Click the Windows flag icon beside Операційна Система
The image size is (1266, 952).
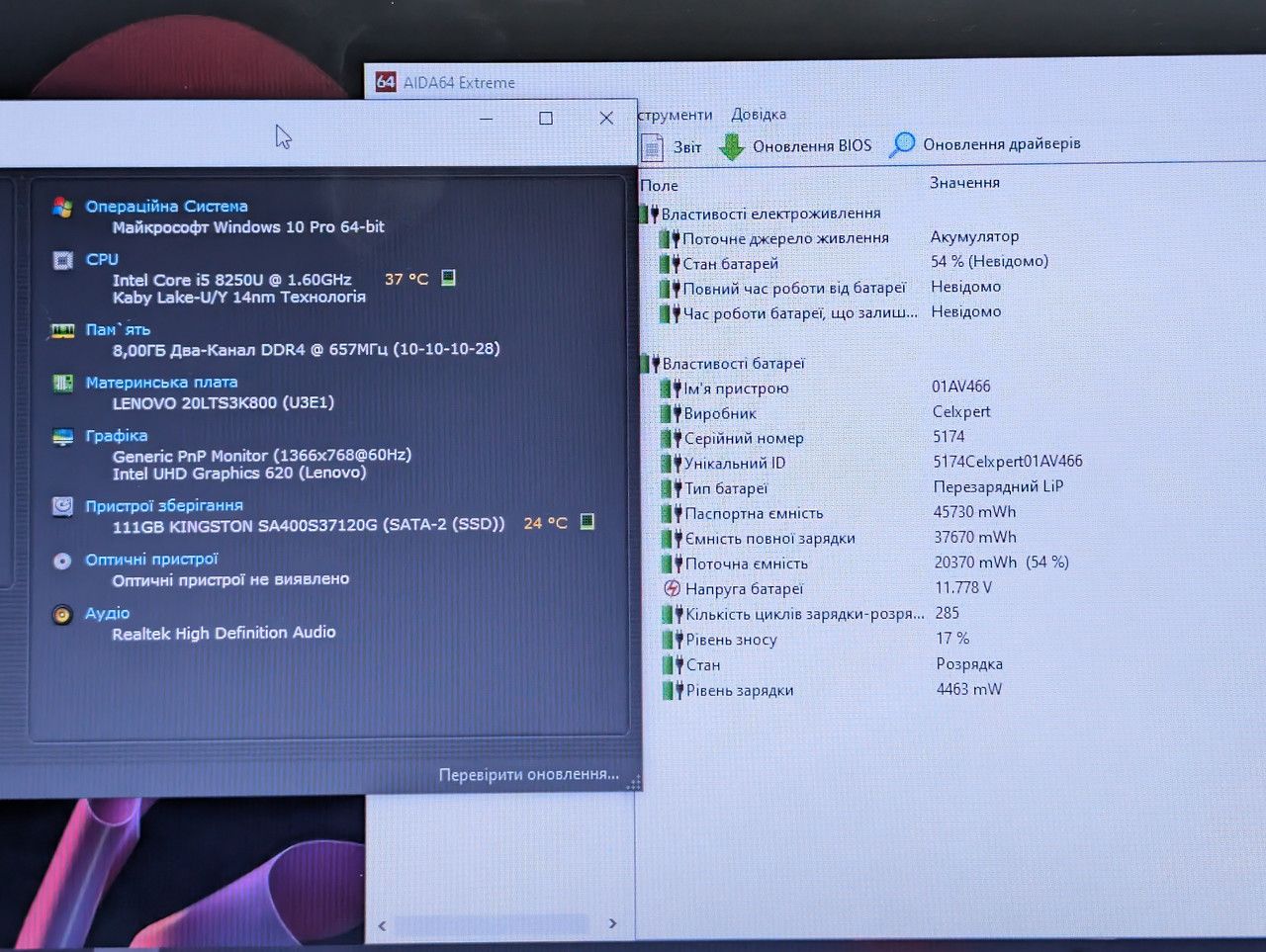point(62,207)
